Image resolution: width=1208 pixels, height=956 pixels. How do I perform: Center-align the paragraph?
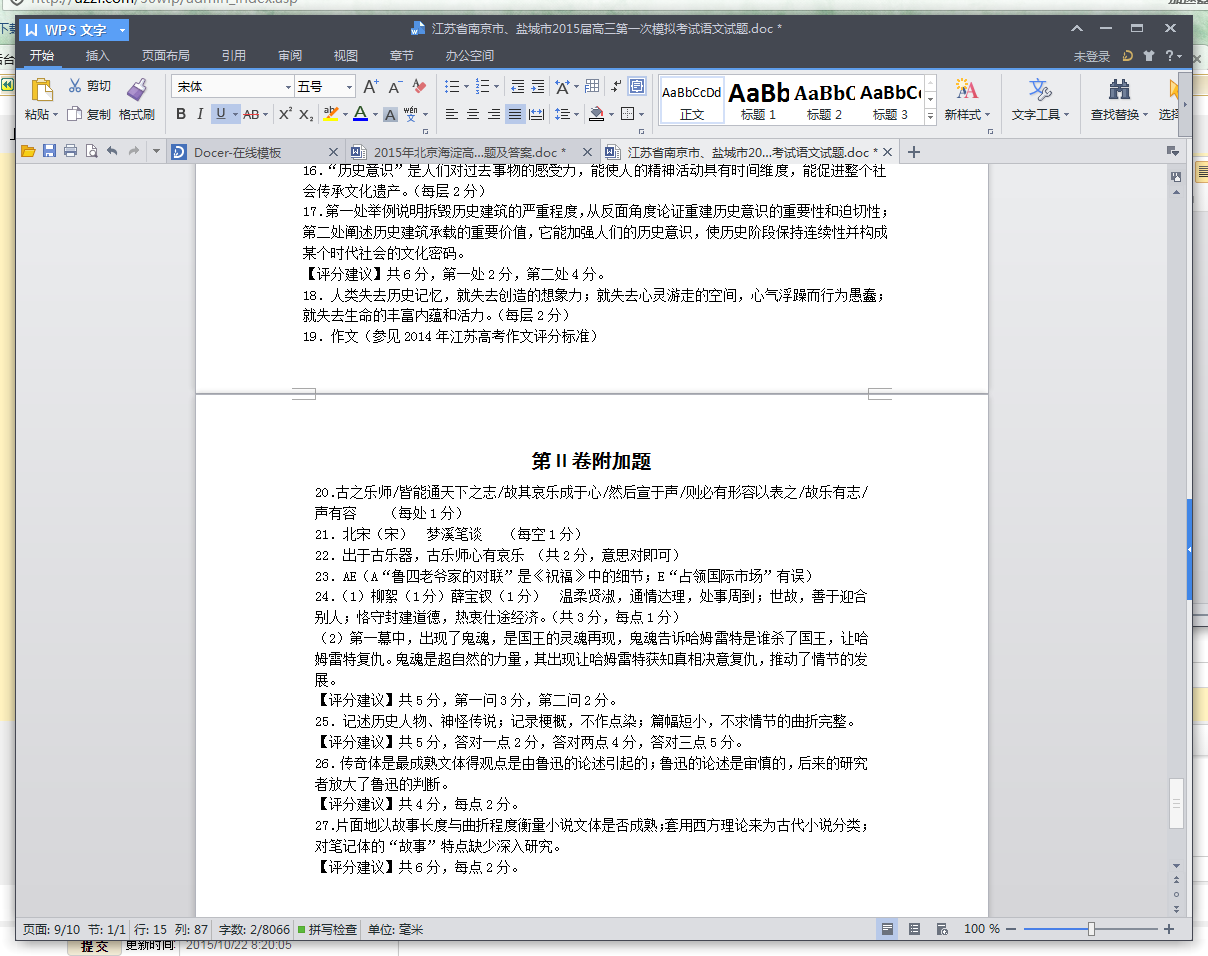(473, 114)
